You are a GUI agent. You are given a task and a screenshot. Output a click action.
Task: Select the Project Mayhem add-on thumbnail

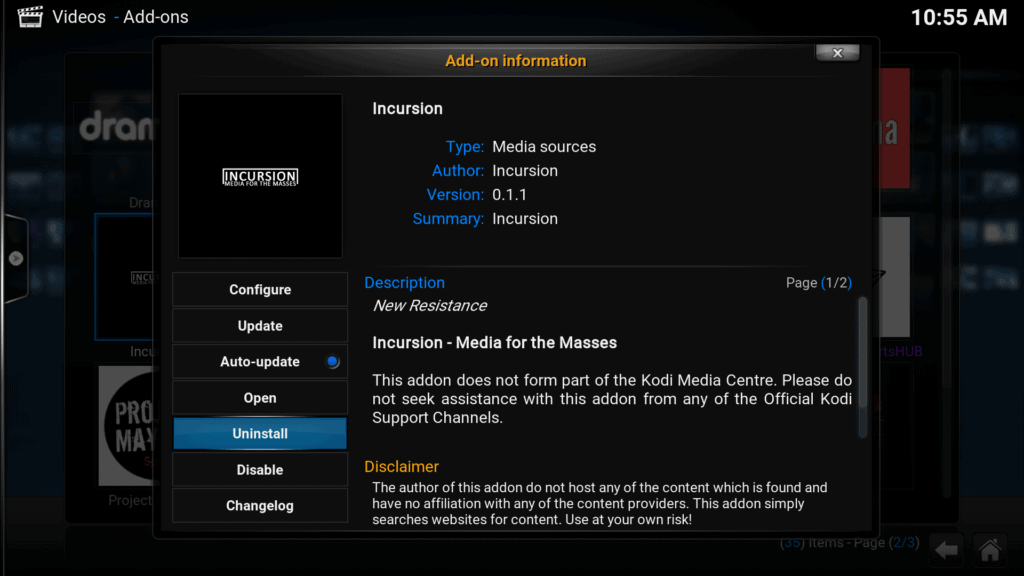[x=126, y=425]
